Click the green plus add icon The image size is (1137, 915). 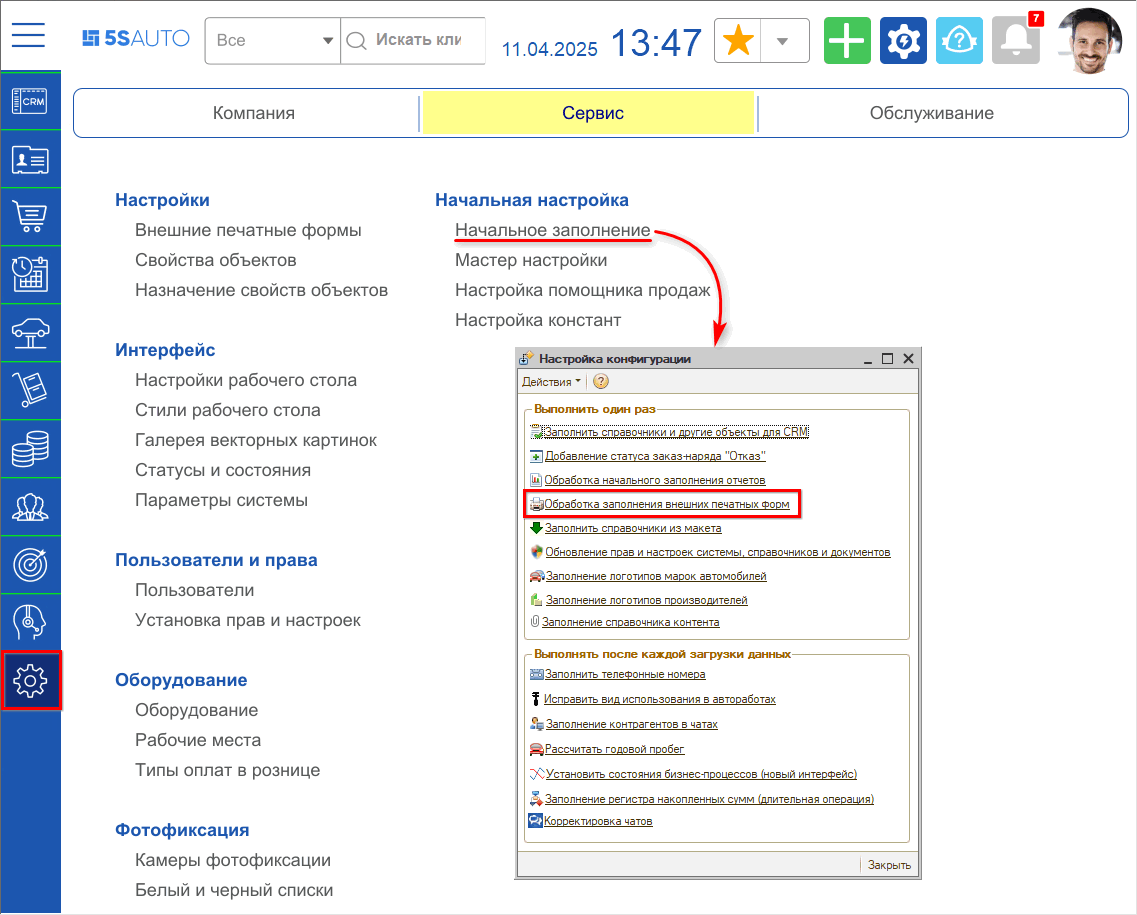847,40
